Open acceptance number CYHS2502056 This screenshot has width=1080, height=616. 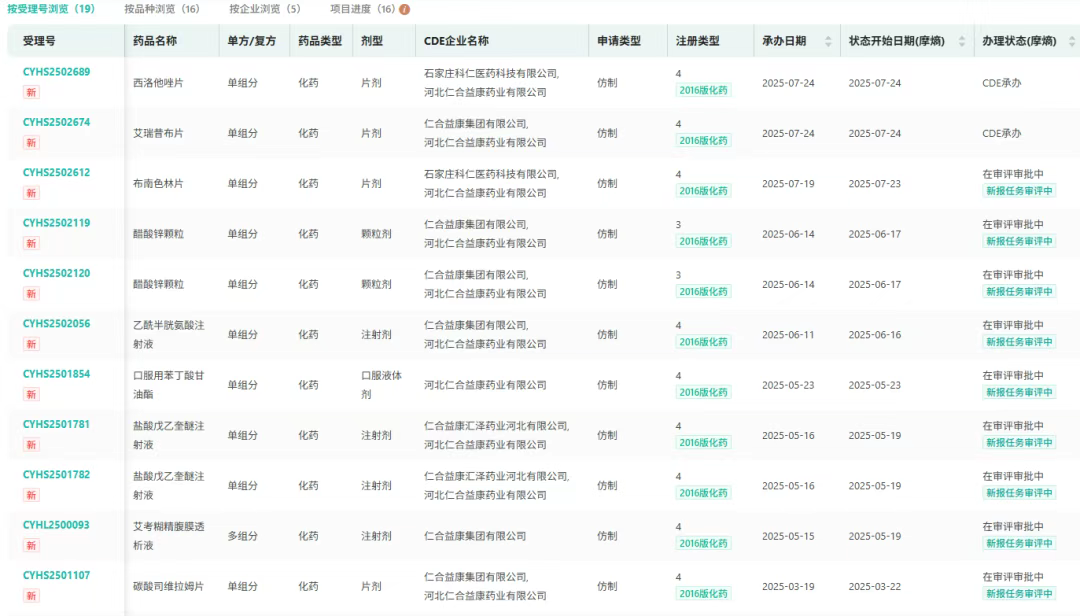click(56, 323)
